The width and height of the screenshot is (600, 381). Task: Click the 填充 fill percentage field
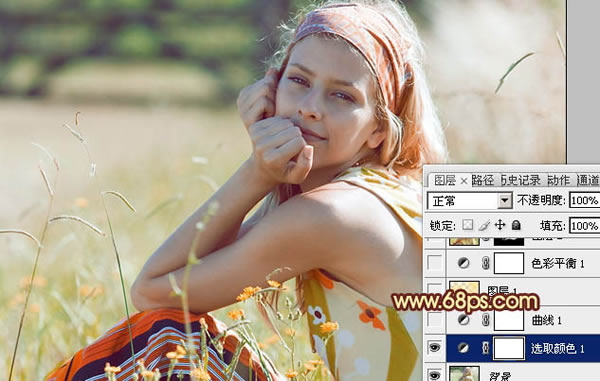click(584, 226)
